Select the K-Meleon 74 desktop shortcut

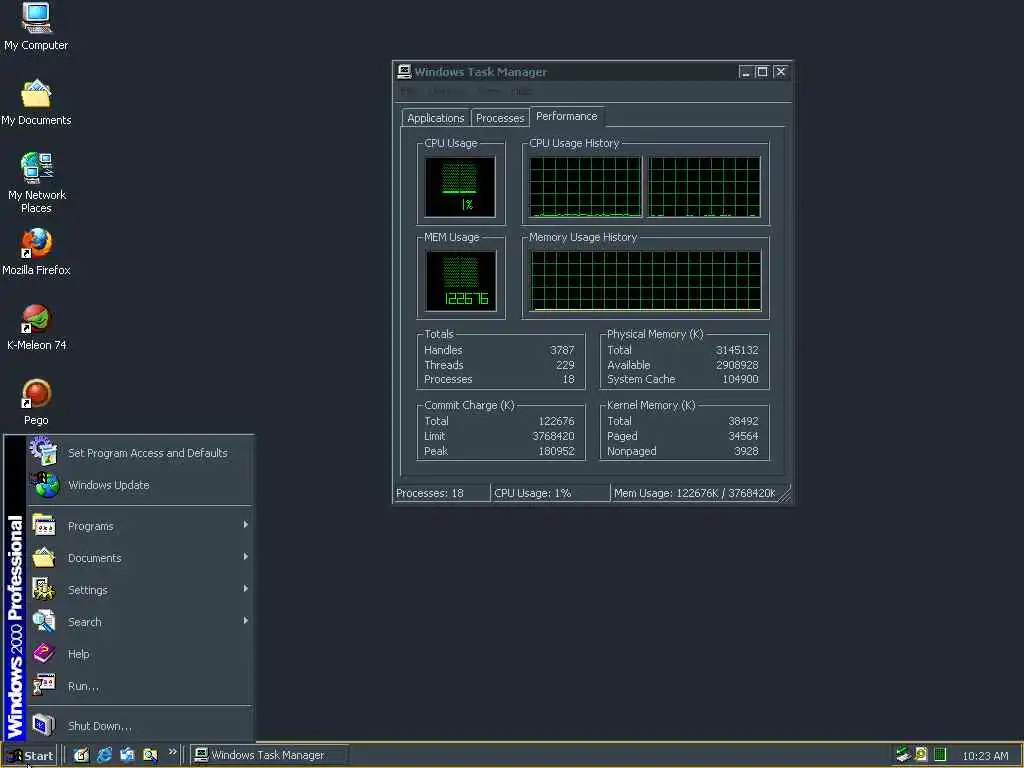pos(36,320)
